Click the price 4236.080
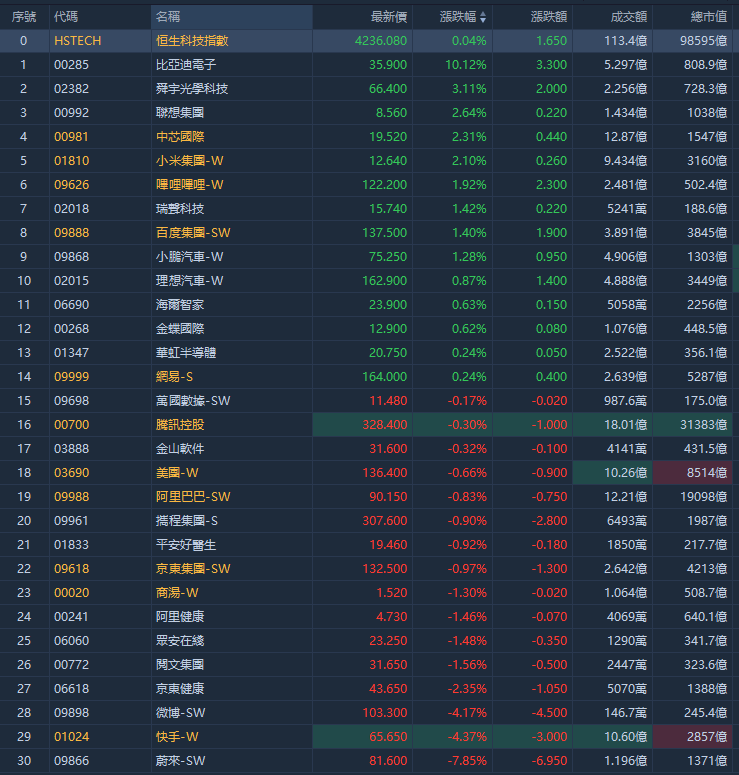This screenshot has height=775, width=739. pos(381,41)
